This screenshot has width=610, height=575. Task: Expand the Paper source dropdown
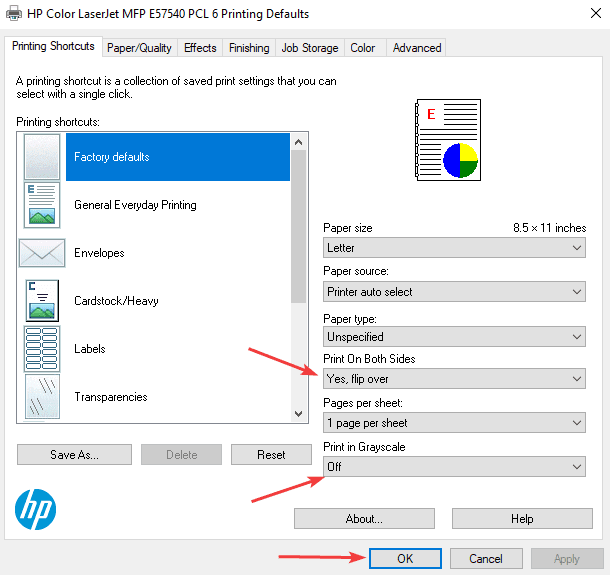(x=454, y=292)
